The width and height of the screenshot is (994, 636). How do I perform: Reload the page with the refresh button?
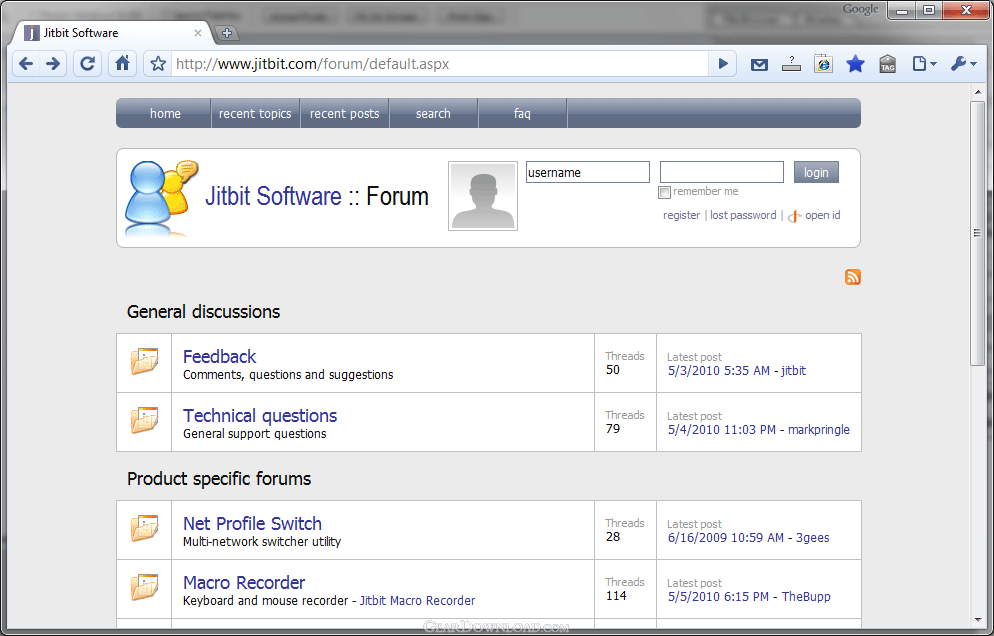pyautogui.click(x=88, y=64)
